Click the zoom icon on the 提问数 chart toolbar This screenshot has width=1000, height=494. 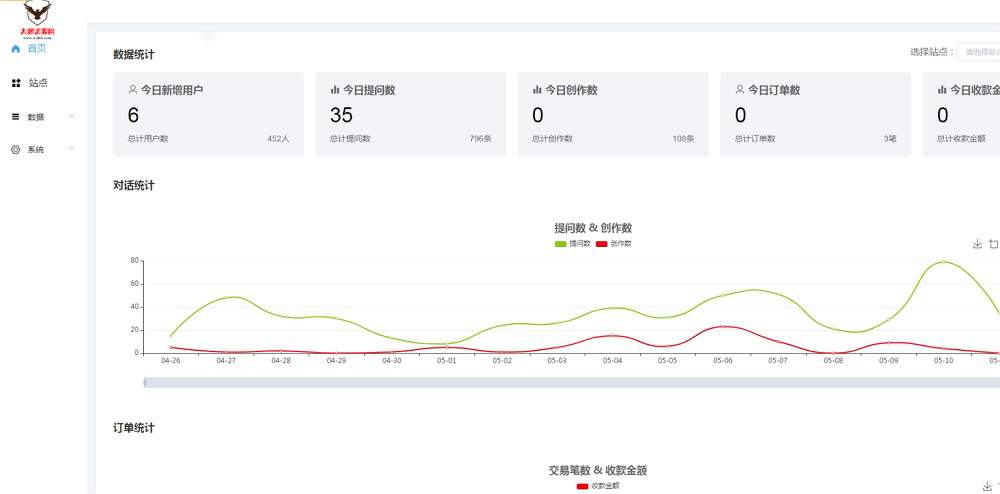point(993,244)
